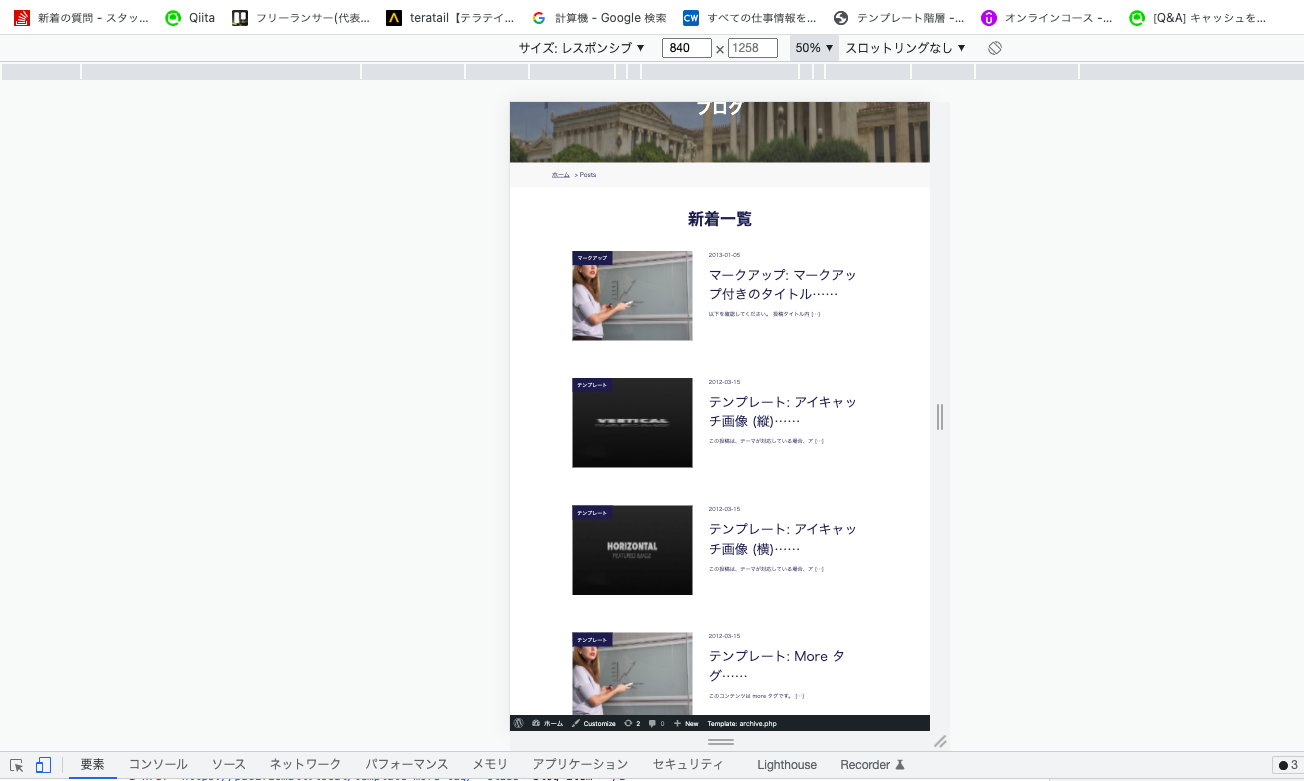Image resolution: width=1304 pixels, height=781 pixels.
Task: Click the Customize pencil icon in admin bar
Action: tap(576, 723)
